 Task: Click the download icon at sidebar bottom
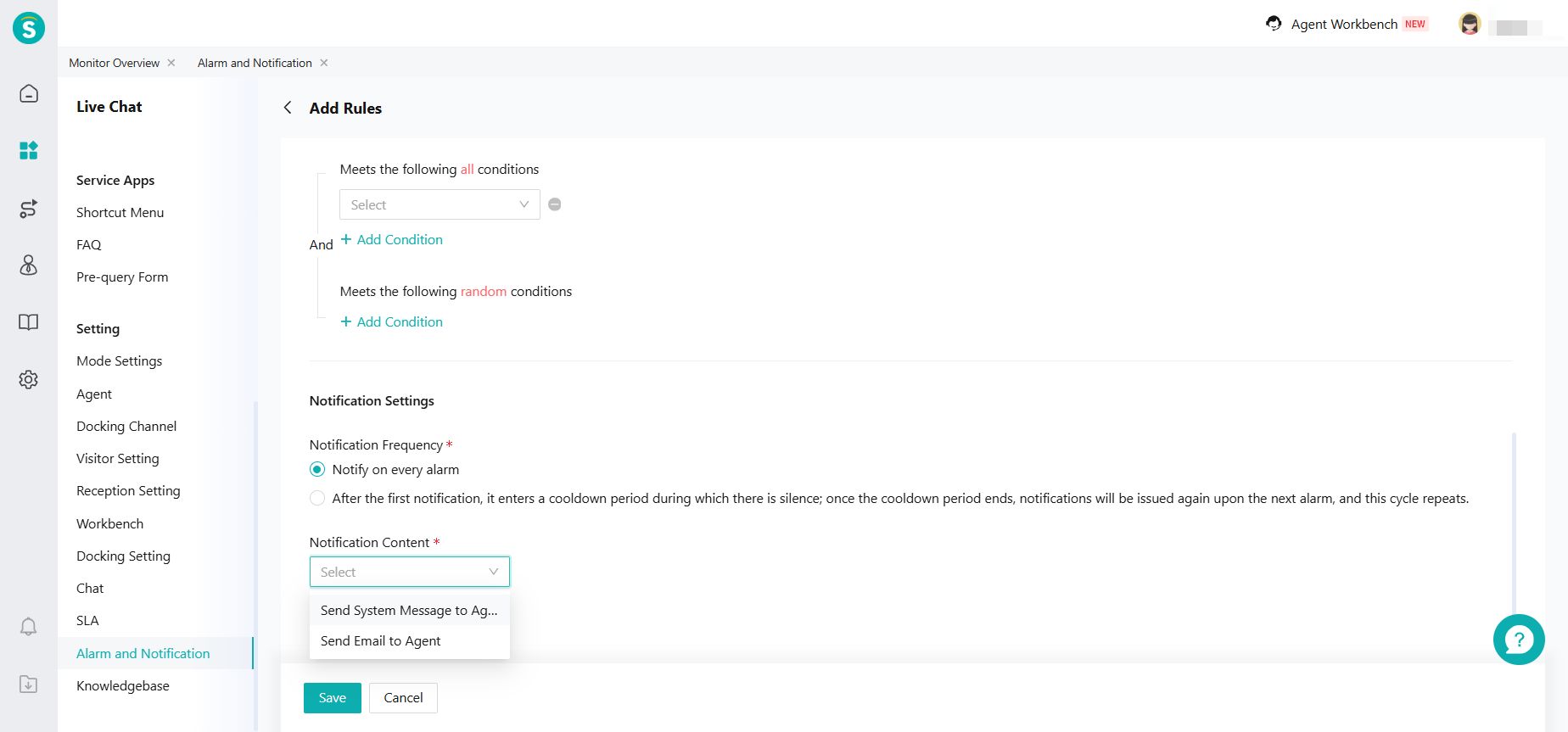[x=29, y=685]
